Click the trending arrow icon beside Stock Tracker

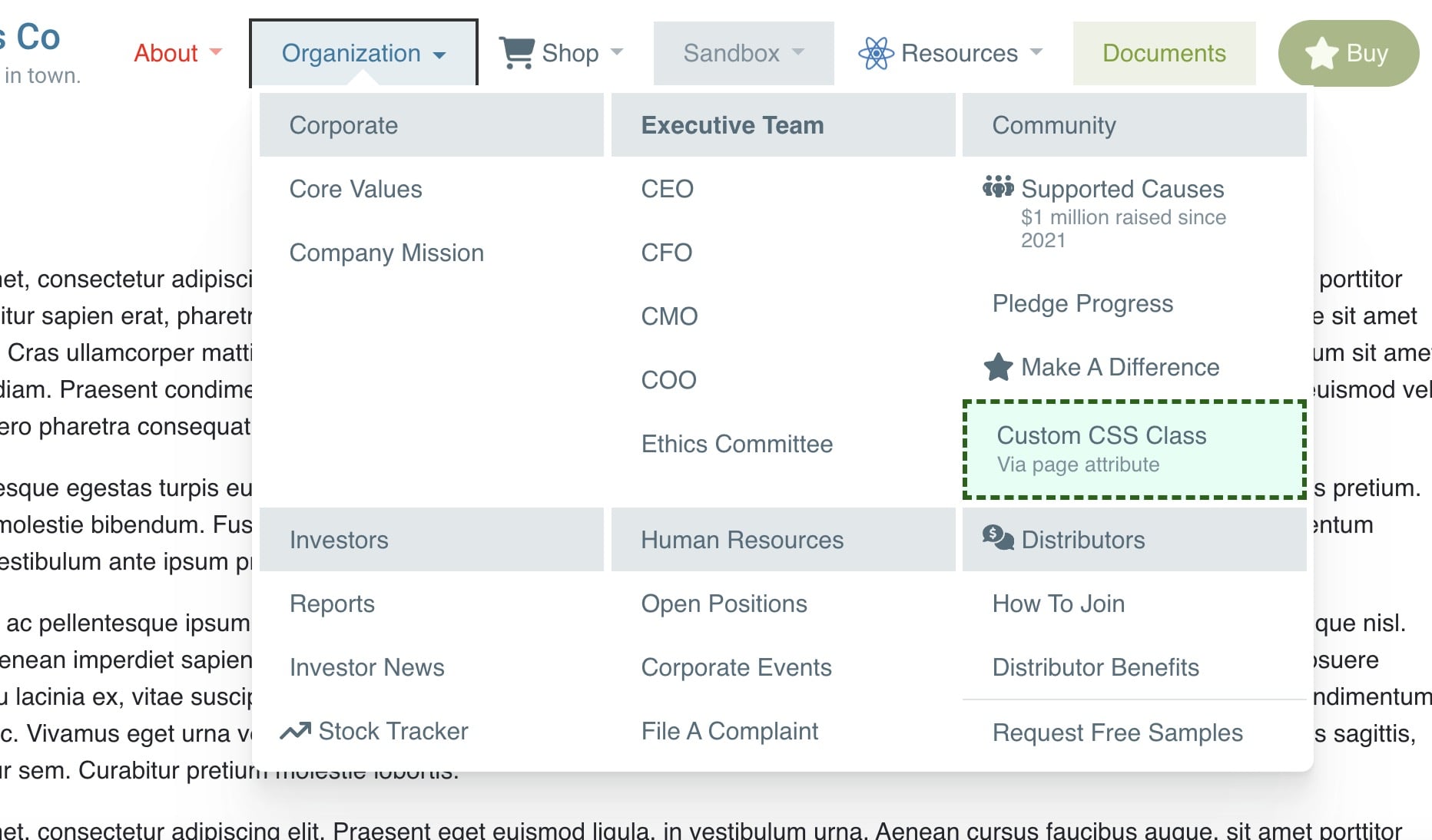coord(295,731)
